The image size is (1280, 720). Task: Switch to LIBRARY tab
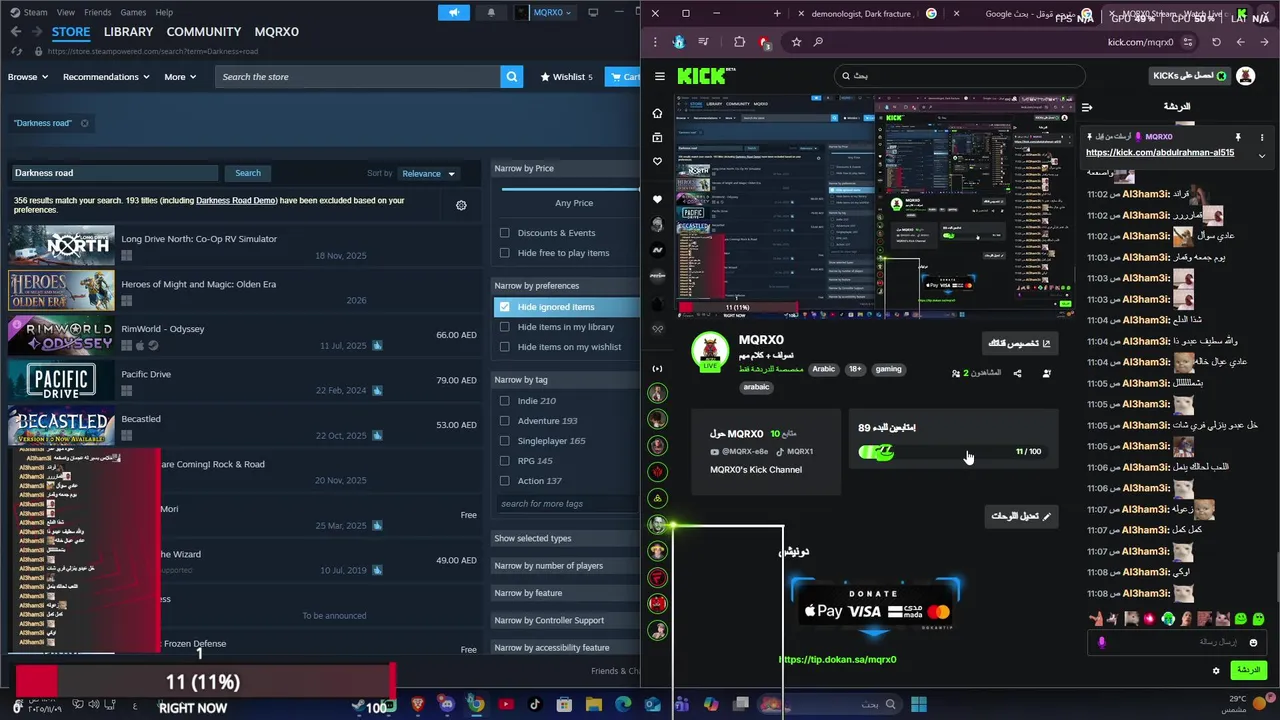tap(129, 32)
